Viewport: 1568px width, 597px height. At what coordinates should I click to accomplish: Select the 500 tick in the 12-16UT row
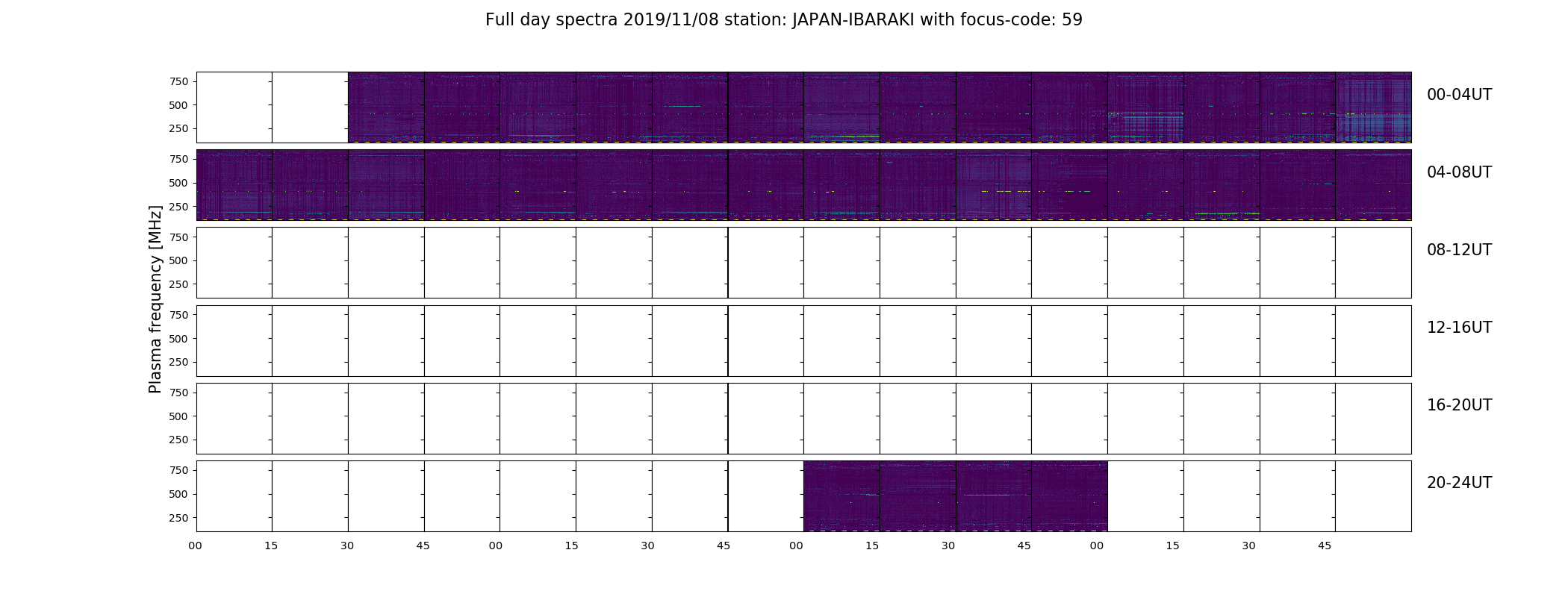coord(178,339)
